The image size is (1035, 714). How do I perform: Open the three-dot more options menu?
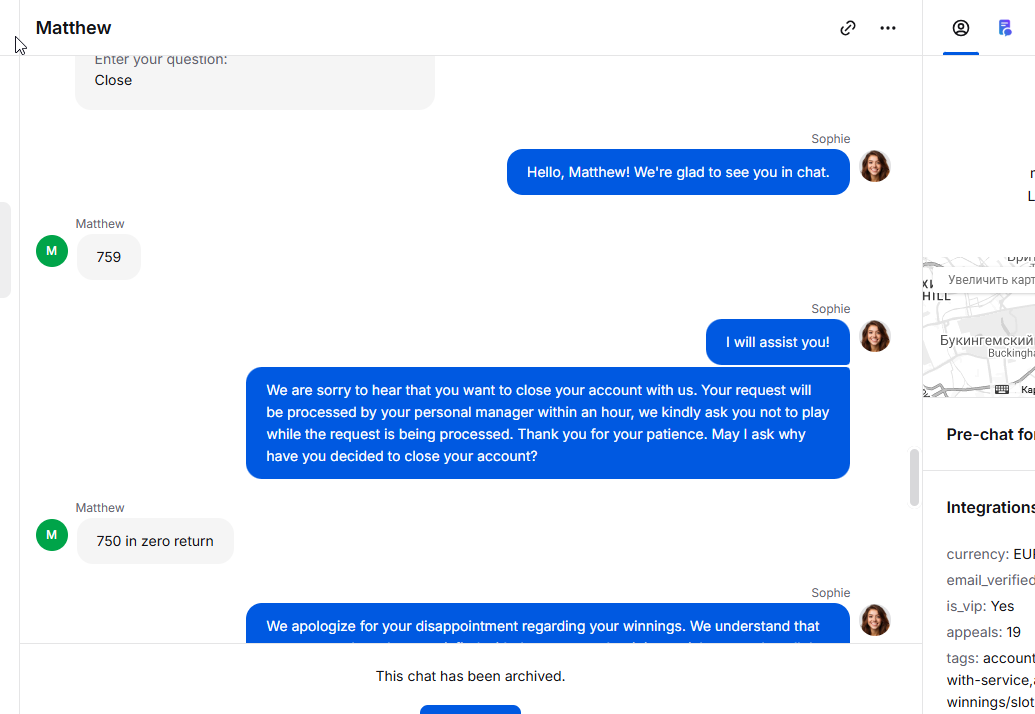pos(888,28)
